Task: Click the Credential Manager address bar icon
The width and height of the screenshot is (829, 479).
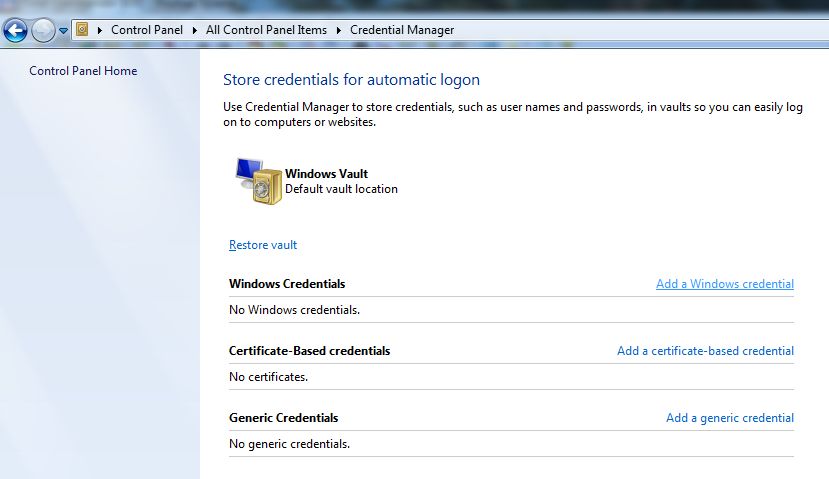Action: click(82, 29)
